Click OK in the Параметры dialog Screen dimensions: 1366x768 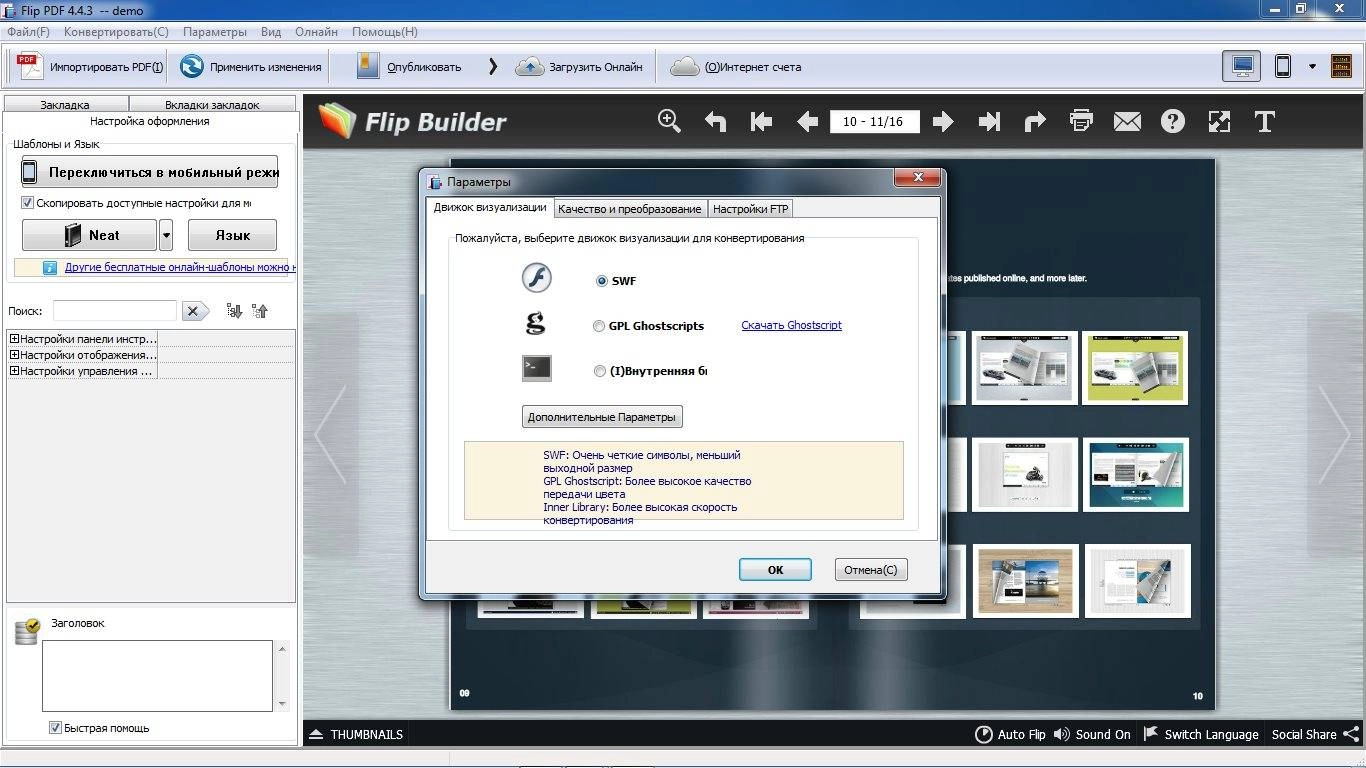tap(775, 569)
